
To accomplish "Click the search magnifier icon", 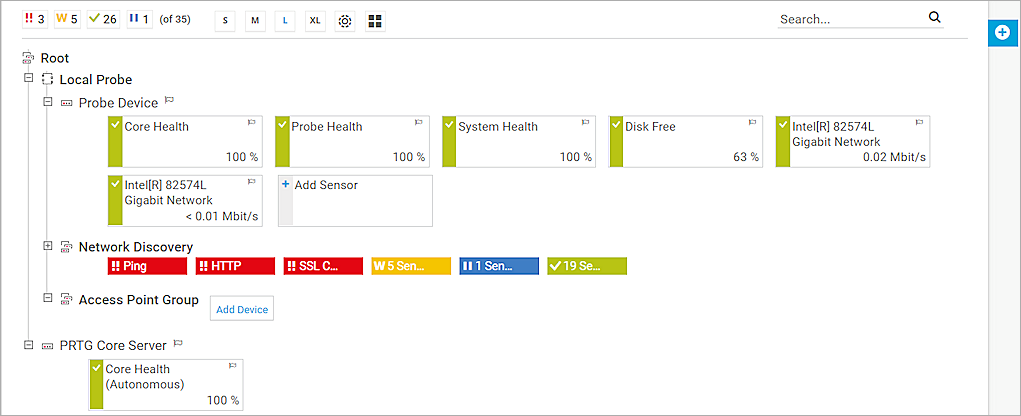I will [934, 17].
